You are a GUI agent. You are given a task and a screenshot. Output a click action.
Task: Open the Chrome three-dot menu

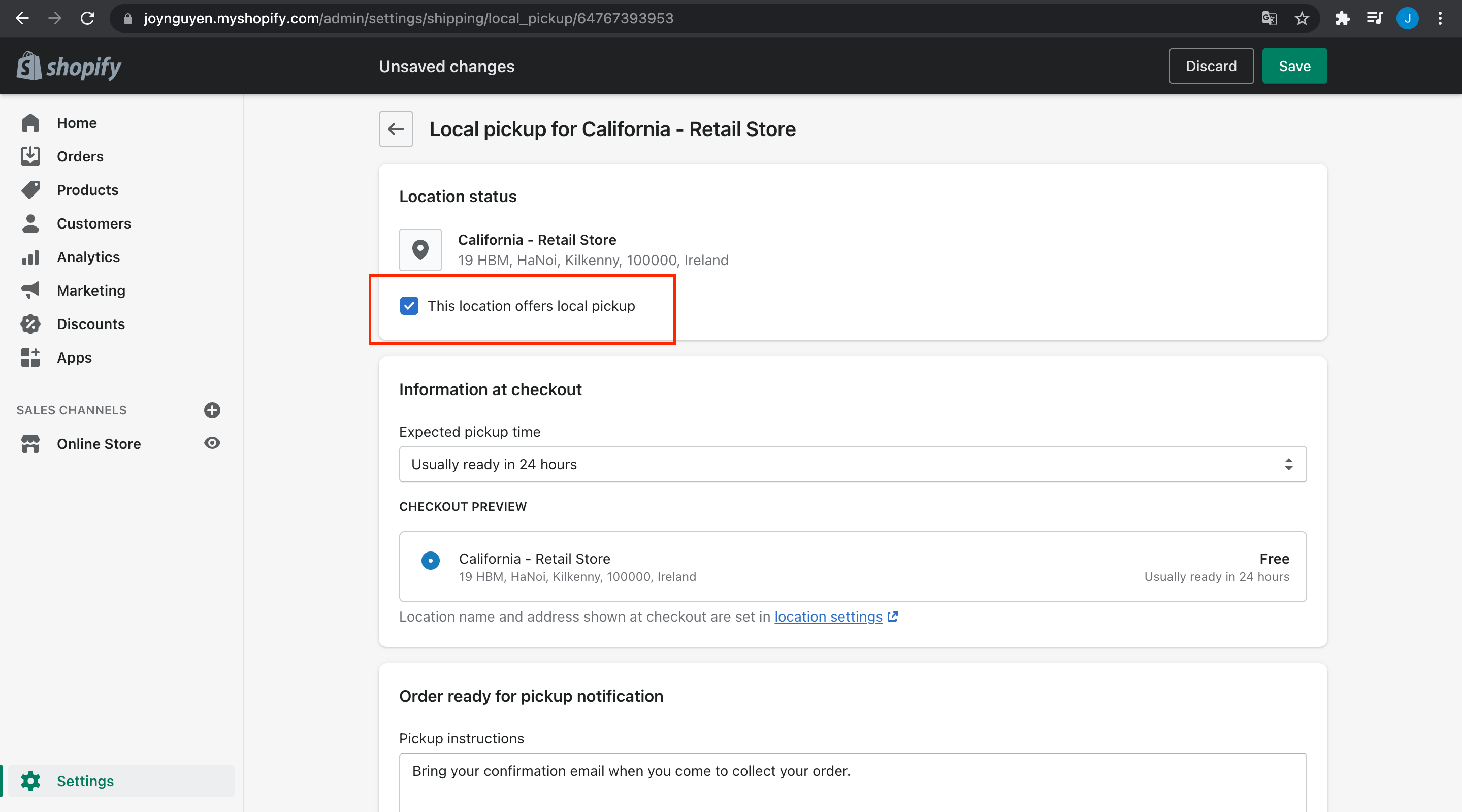[1440, 19]
